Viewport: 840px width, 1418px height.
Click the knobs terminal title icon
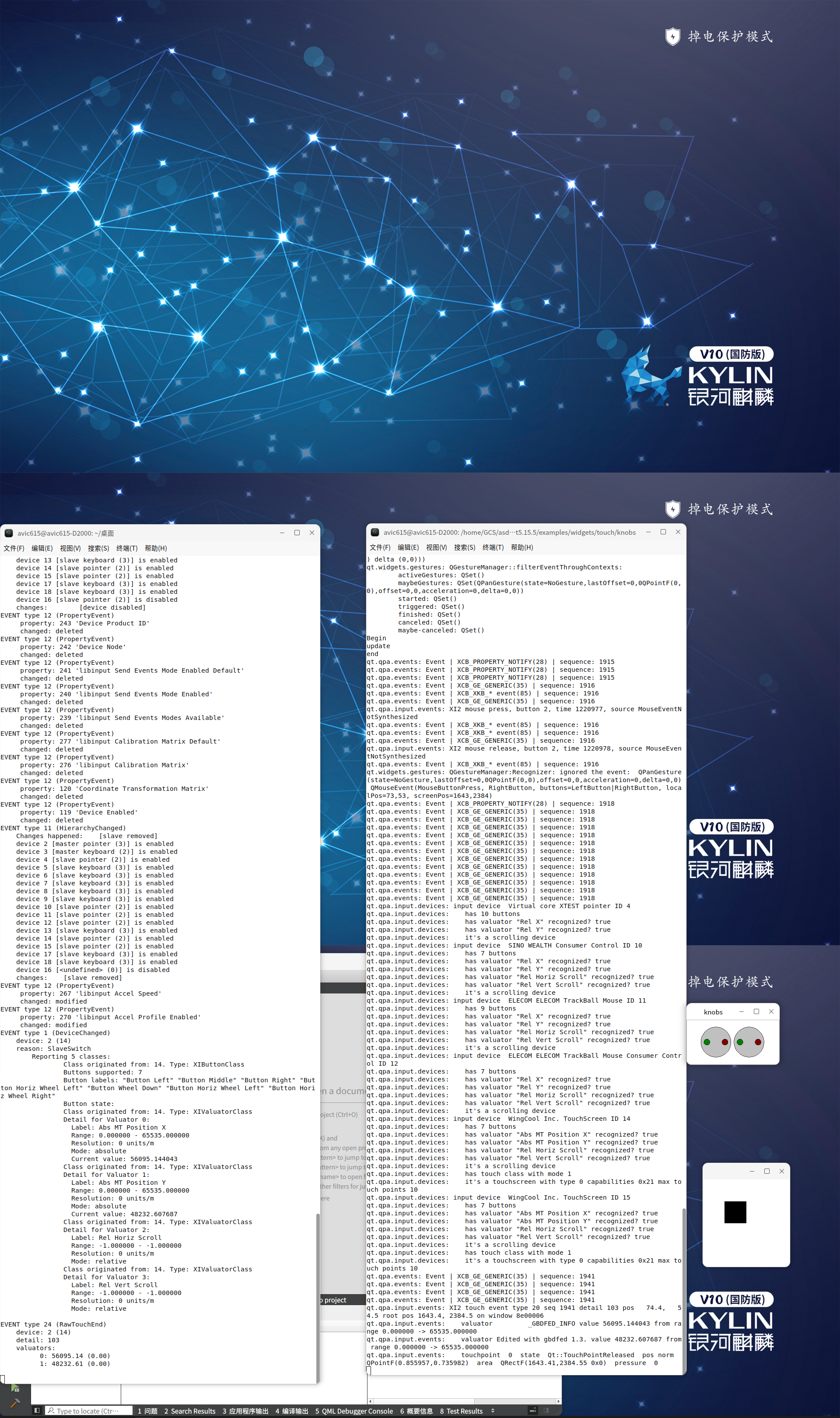(374, 532)
